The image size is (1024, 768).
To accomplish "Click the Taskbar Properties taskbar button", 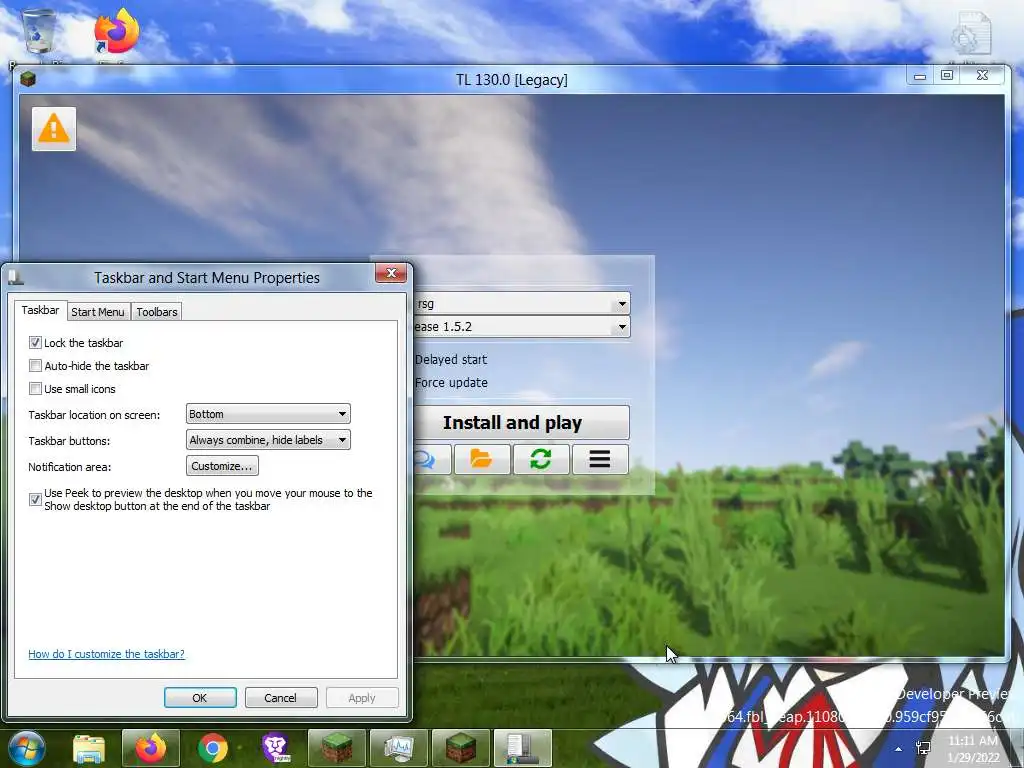I will pyautogui.click(x=522, y=748).
